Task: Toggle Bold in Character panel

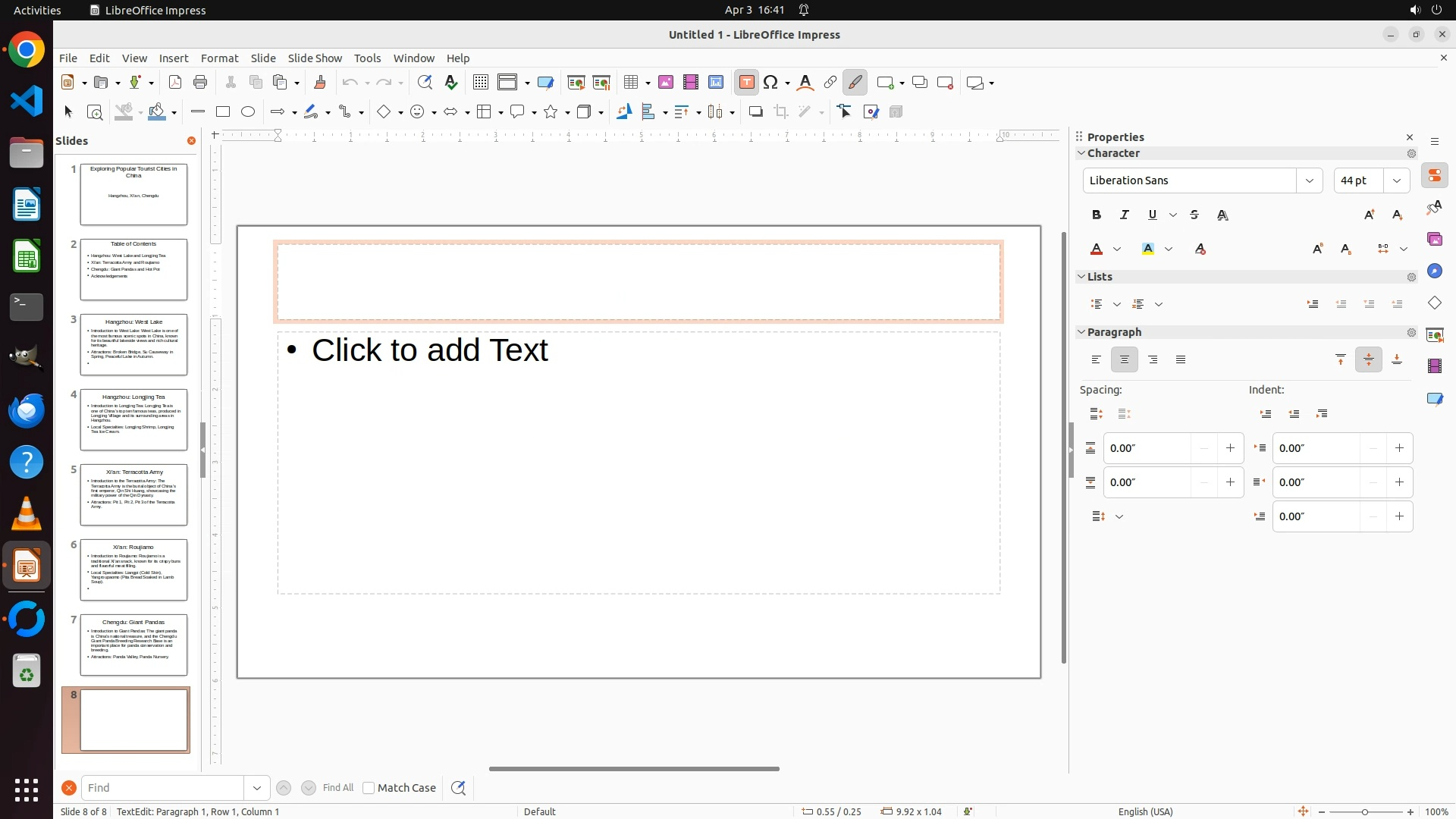Action: point(1097,215)
